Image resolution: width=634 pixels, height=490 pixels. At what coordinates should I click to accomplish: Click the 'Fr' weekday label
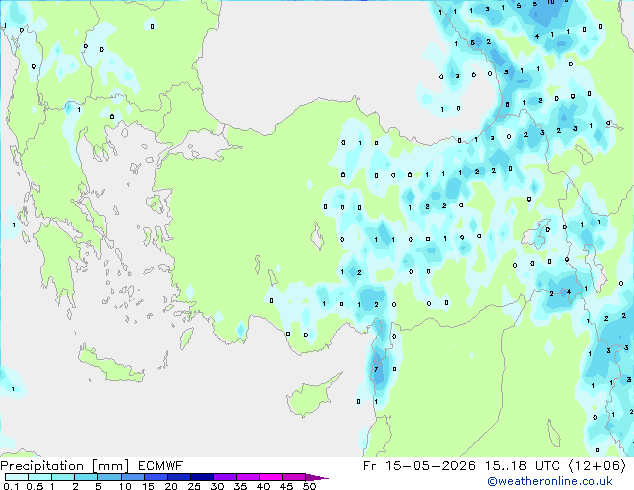(369, 466)
